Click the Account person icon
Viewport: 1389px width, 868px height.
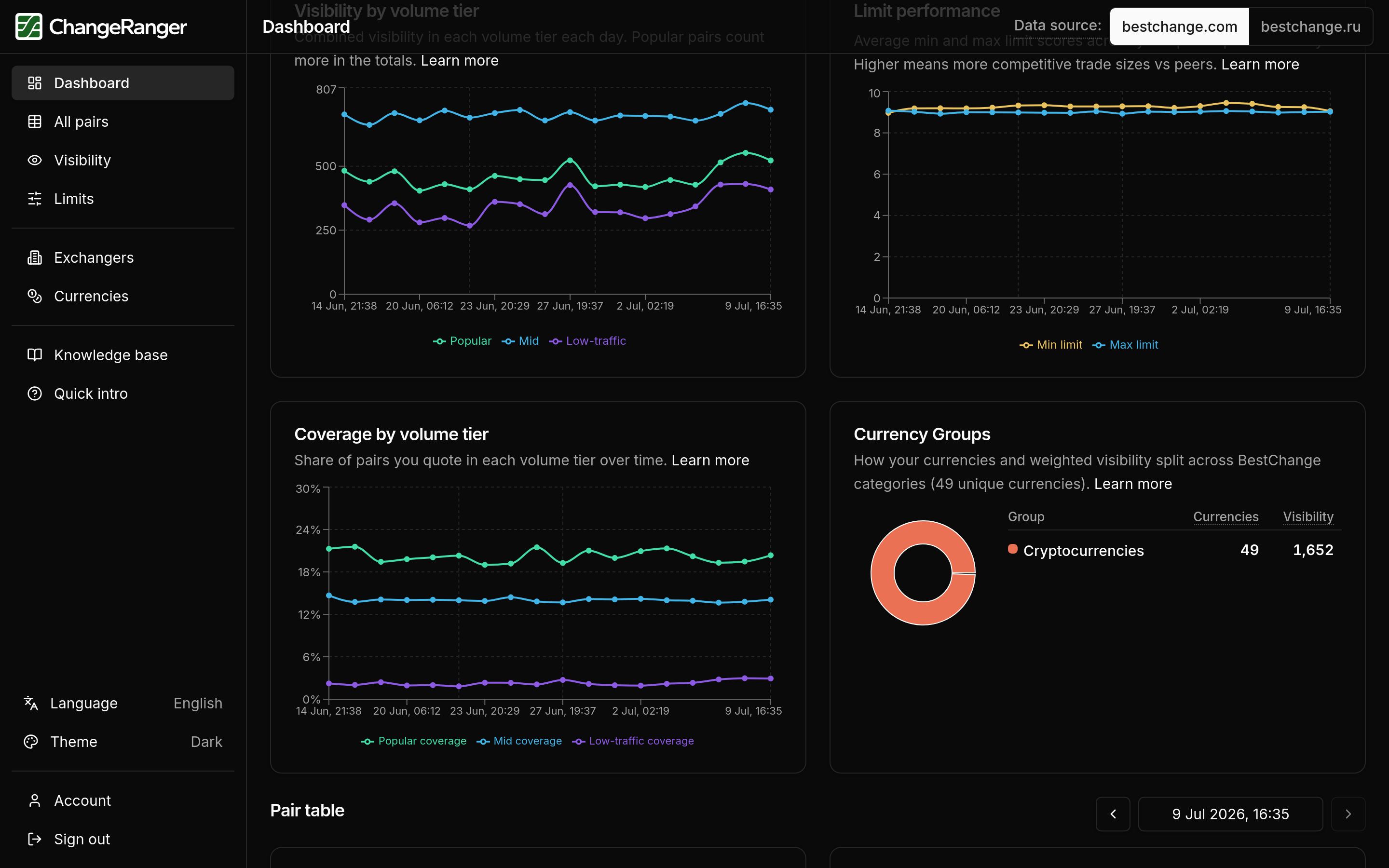coord(34,800)
